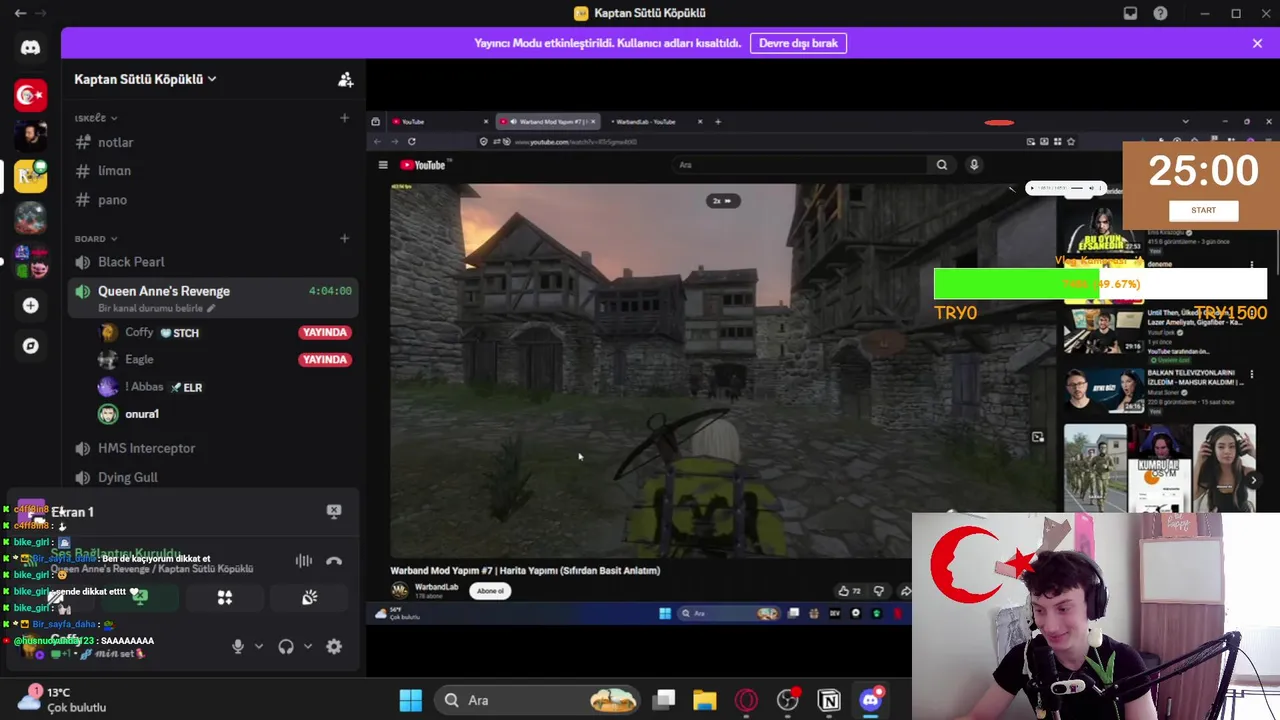Go back with Discord's back arrow

point(20,13)
